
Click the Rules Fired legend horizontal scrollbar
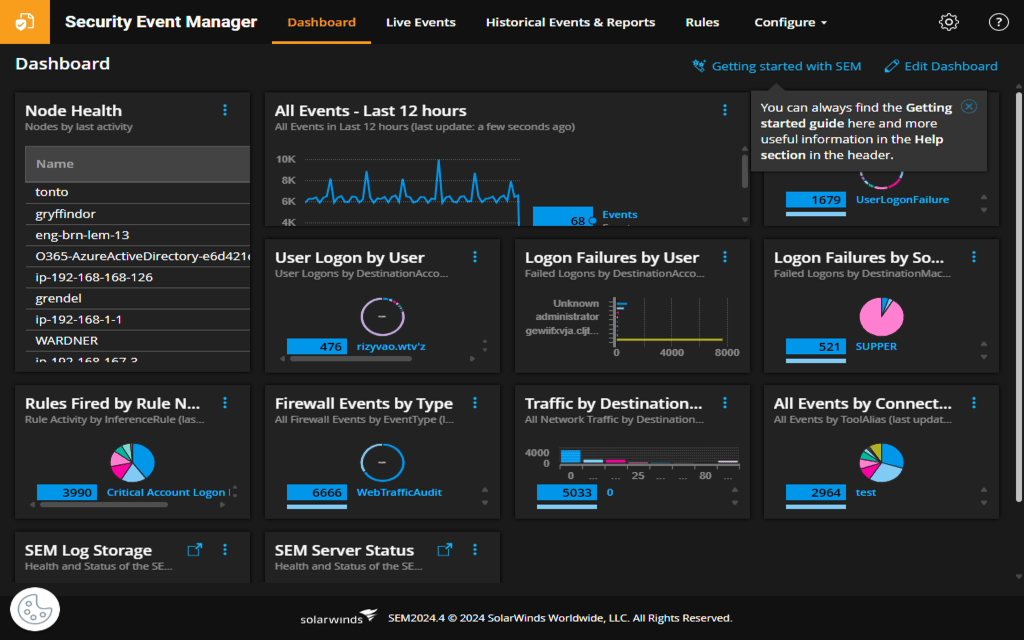(x=104, y=504)
